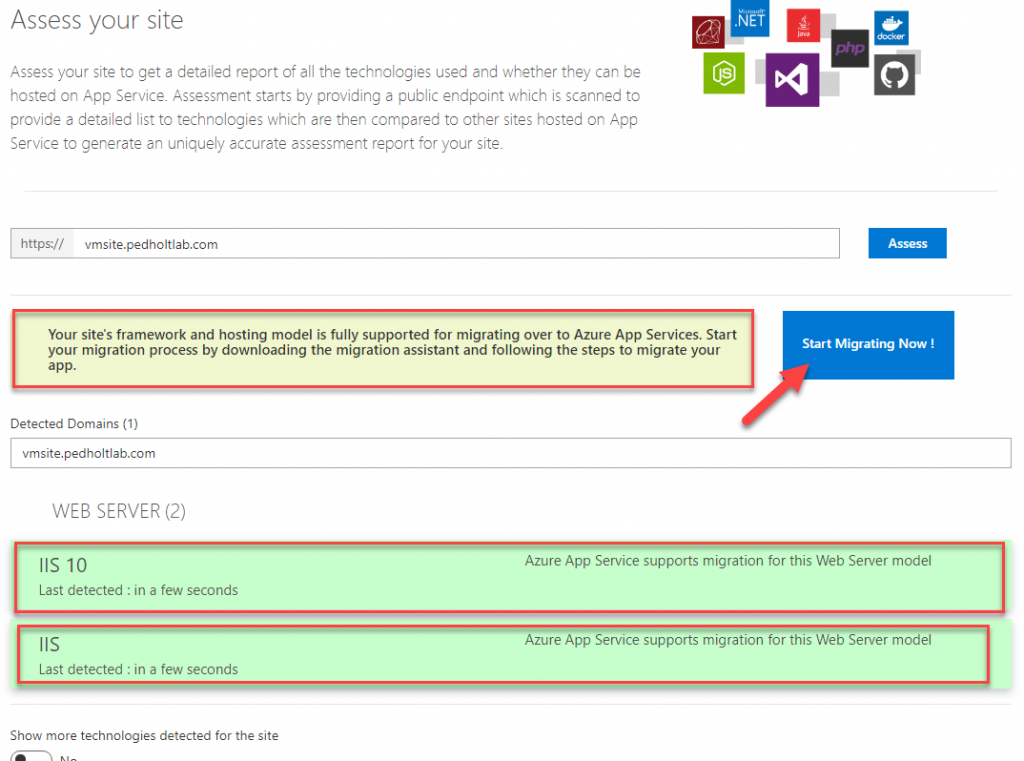Viewport: 1024px width, 761px height.
Task: Click the fully supported migration notice
Action: (x=383, y=349)
